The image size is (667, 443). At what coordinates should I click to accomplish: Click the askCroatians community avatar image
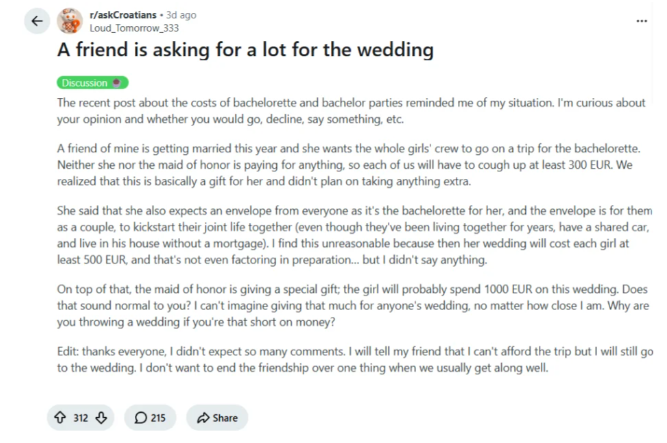[70, 21]
